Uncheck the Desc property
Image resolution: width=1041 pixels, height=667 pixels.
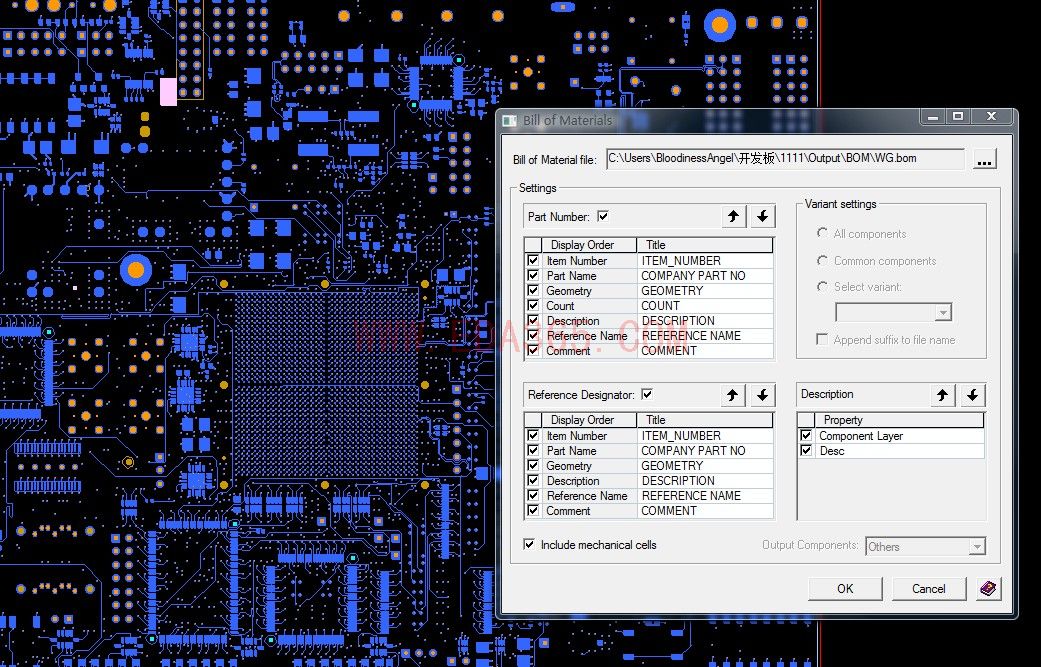(806, 451)
